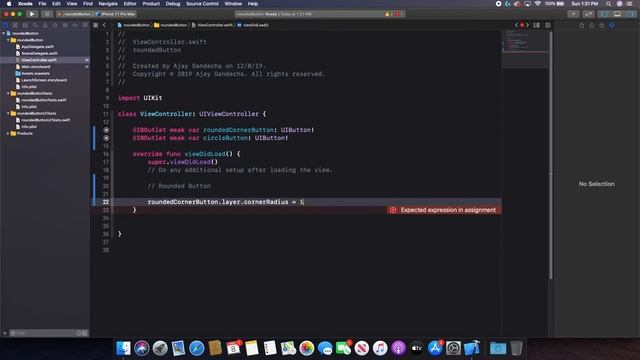Toggle roundedCornerButton outlet connection circle

pyautogui.click(x=106, y=130)
